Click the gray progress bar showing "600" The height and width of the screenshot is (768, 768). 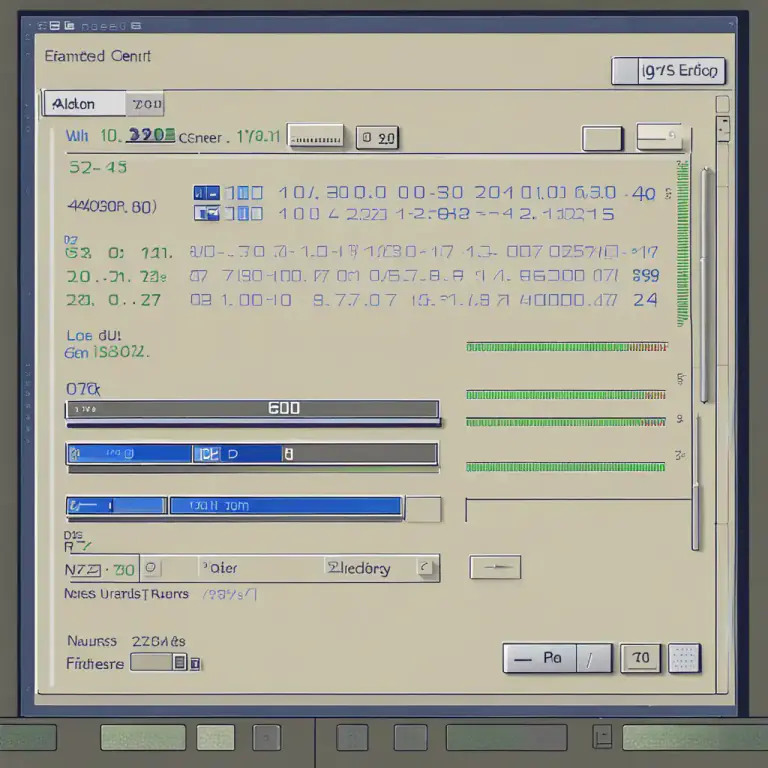point(252,409)
